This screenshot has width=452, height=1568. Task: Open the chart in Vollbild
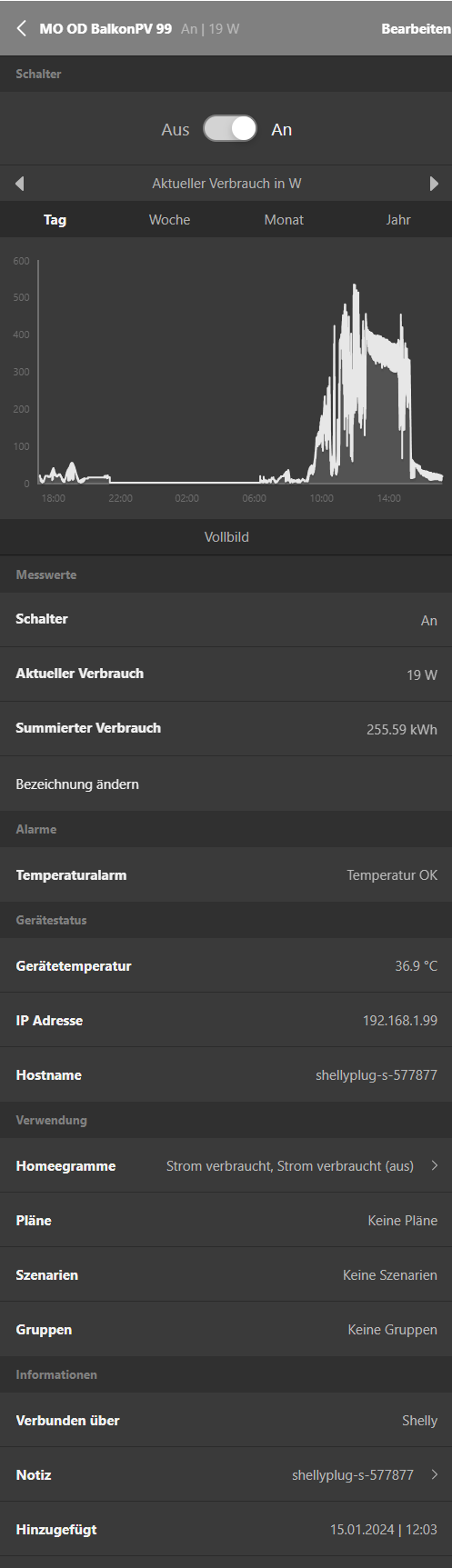tap(226, 537)
